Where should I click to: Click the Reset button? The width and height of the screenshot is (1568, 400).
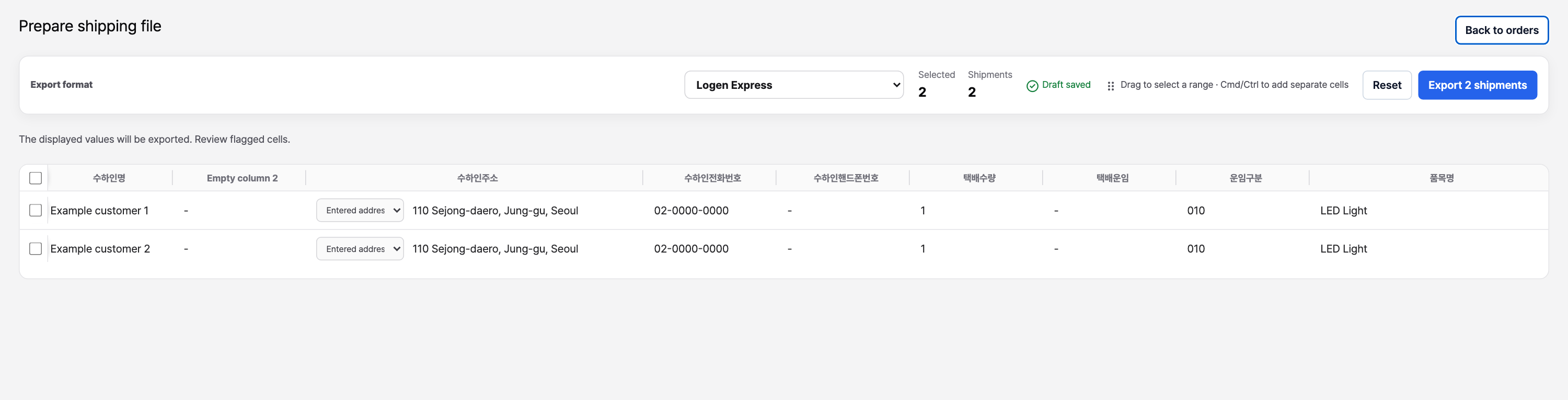click(x=1387, y=85)
